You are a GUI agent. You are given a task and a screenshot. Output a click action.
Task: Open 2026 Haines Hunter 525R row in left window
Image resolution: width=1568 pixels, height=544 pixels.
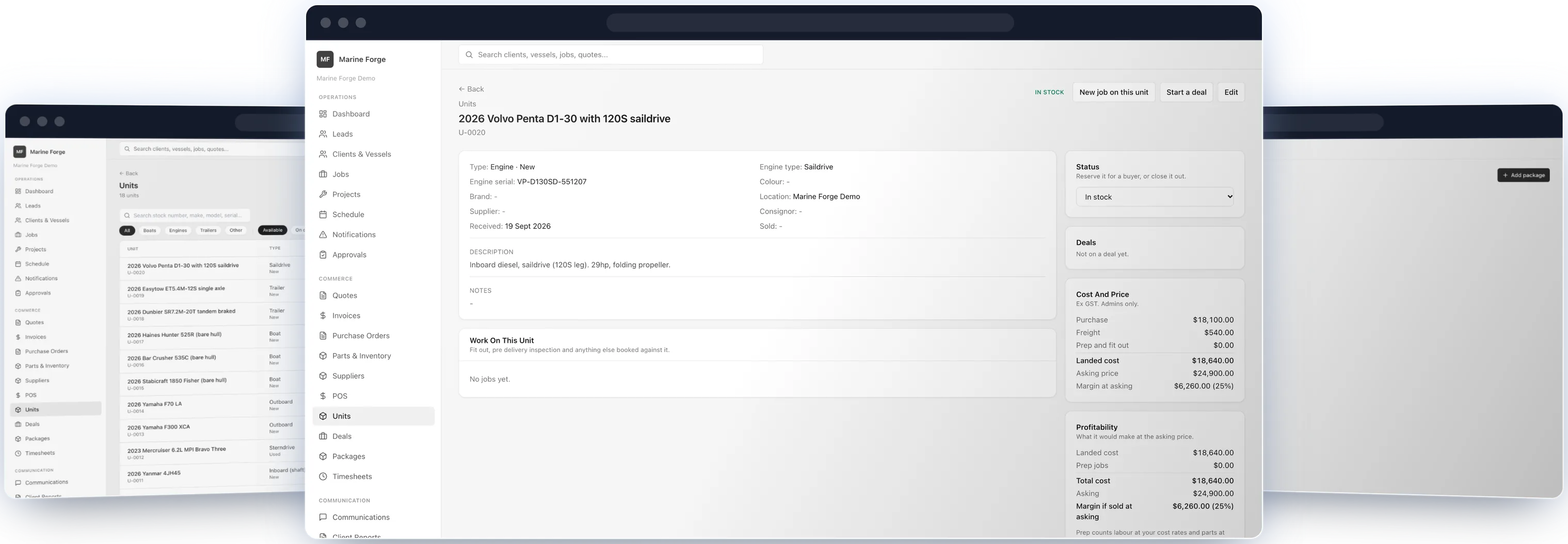(213, 338)
